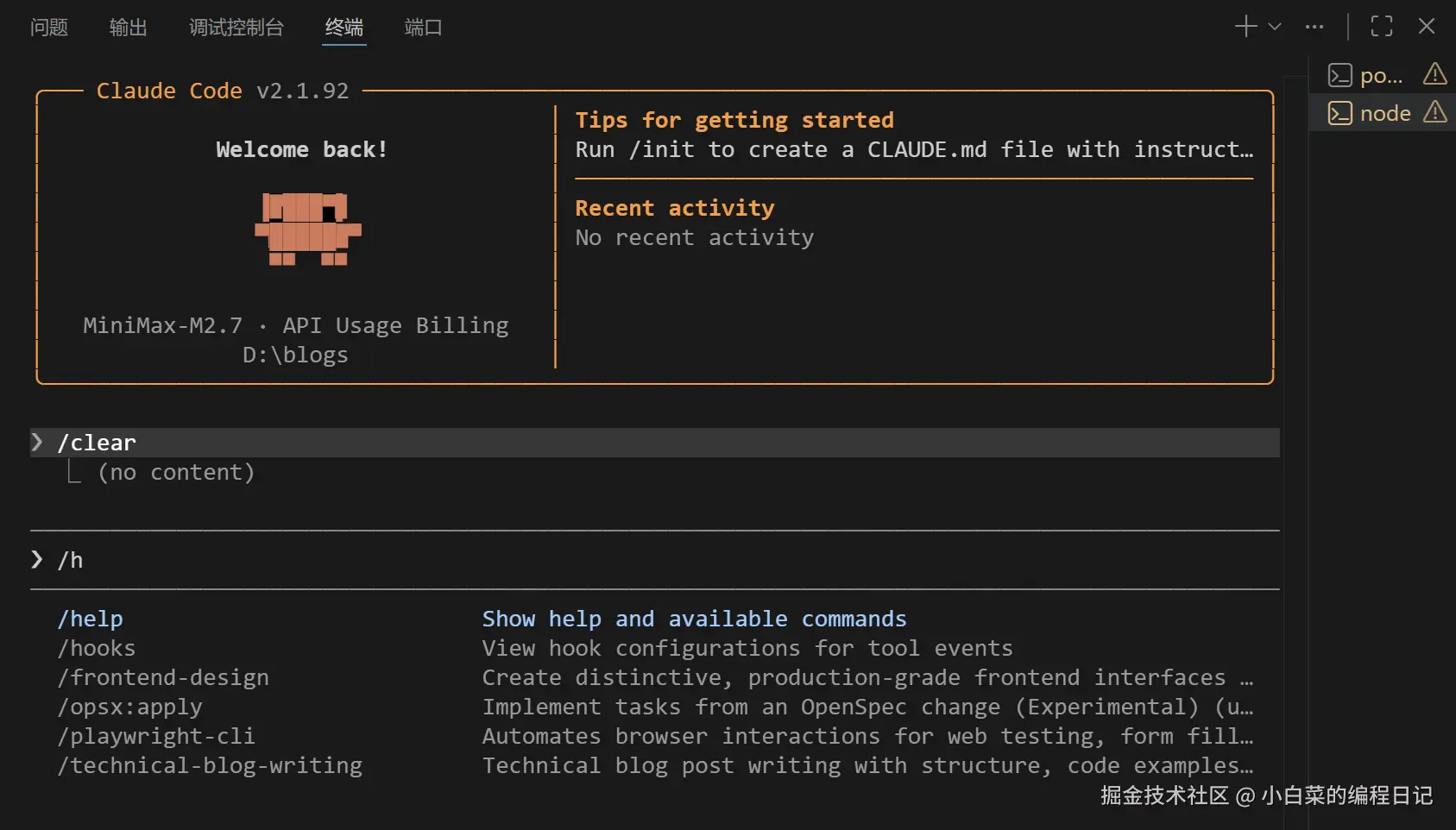Choose the /hooks command suggestion
Image resolution: width=1456 pixels, height=830 pixels.
tap(97, 648)
